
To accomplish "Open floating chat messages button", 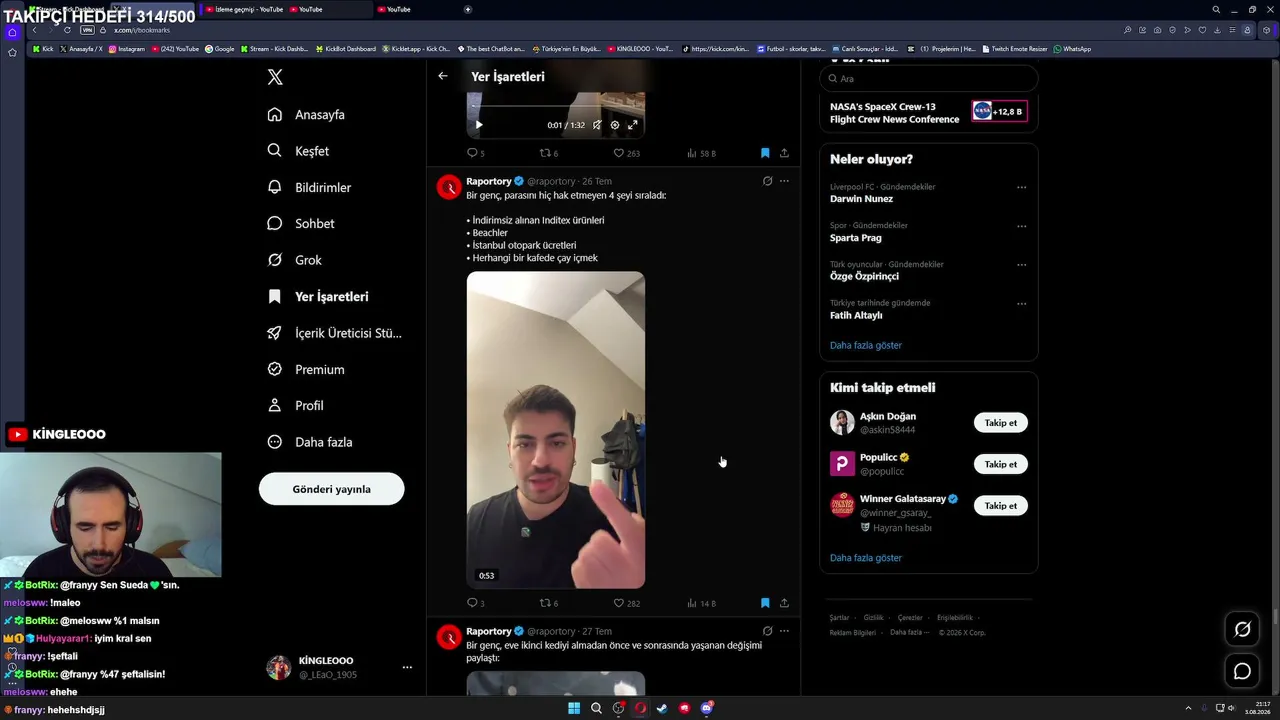I will pyautogui.click(x=1242, y=671).
